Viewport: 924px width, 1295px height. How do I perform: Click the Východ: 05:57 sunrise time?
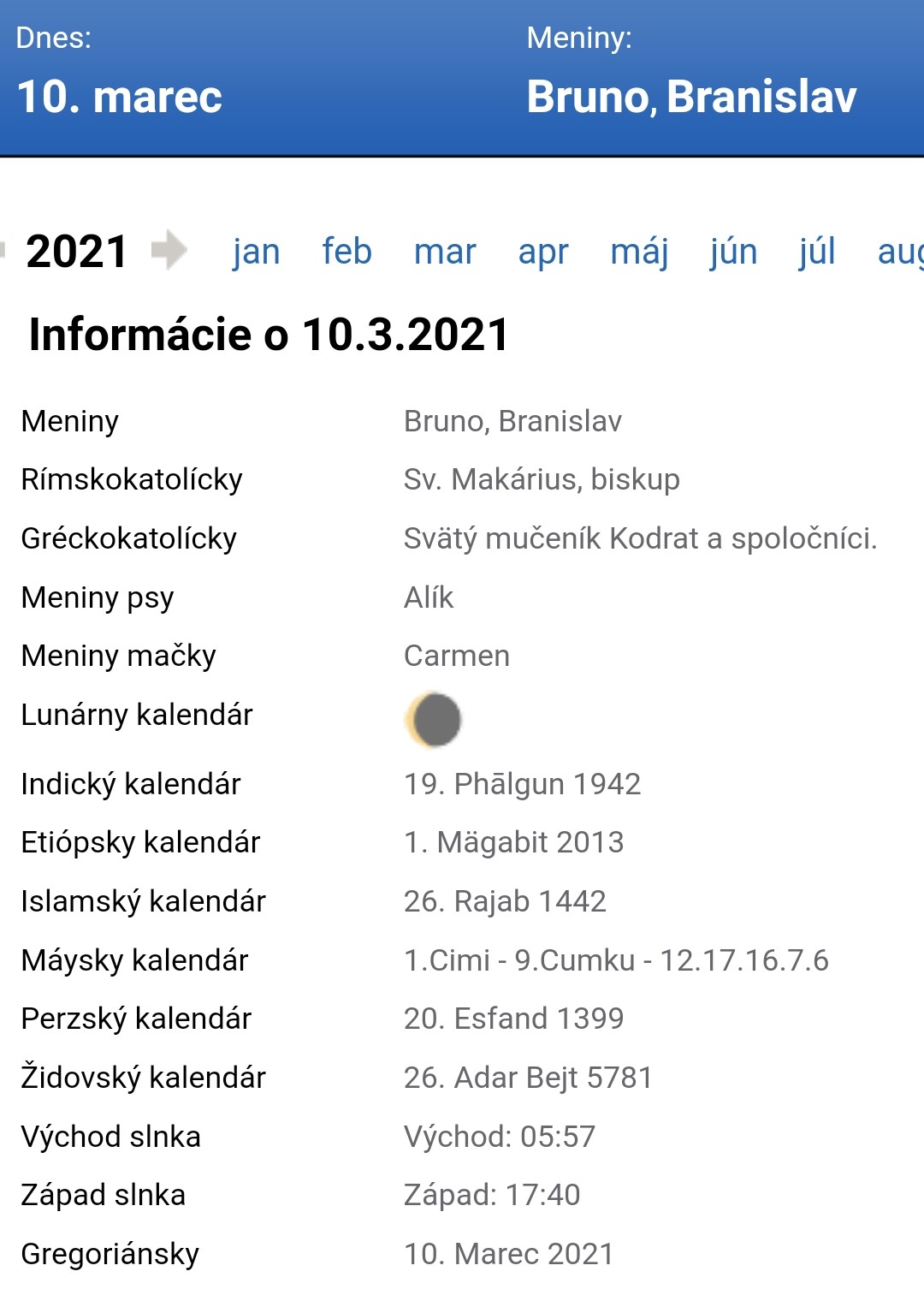click(x=500, y=1137)
